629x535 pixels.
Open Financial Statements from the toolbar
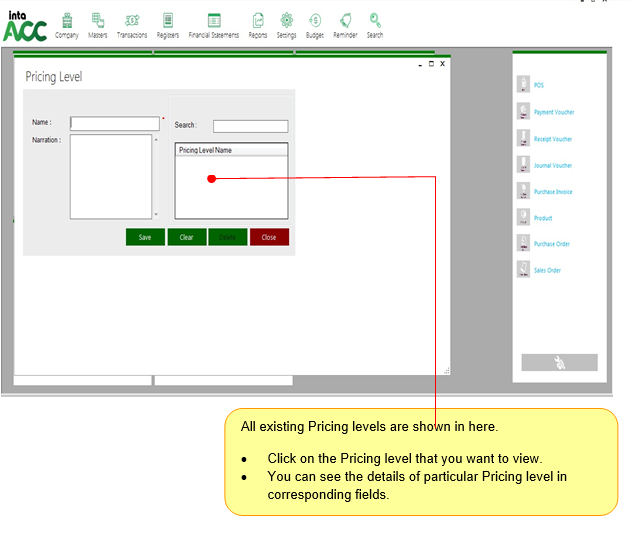(x=213, y=23)
